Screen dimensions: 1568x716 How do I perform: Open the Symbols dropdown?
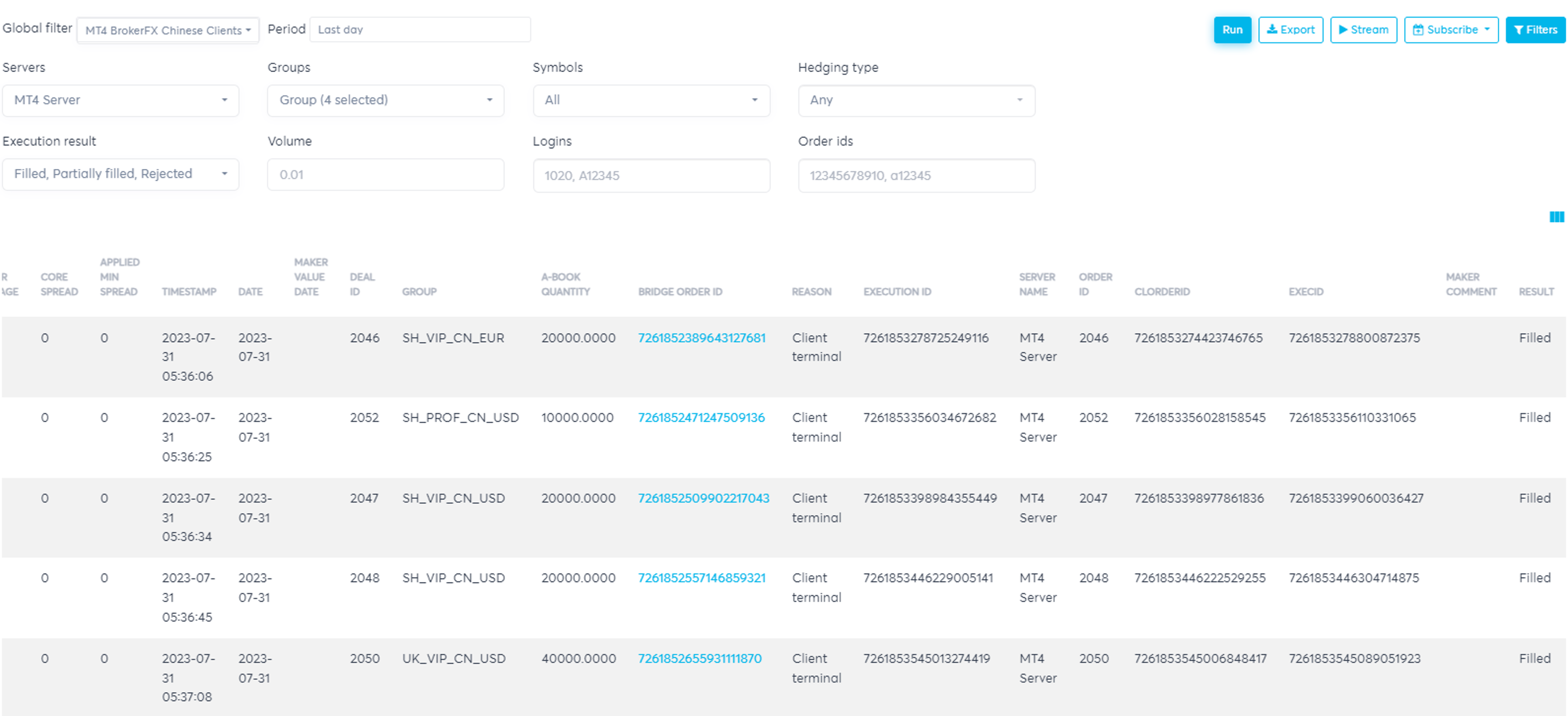652,101
